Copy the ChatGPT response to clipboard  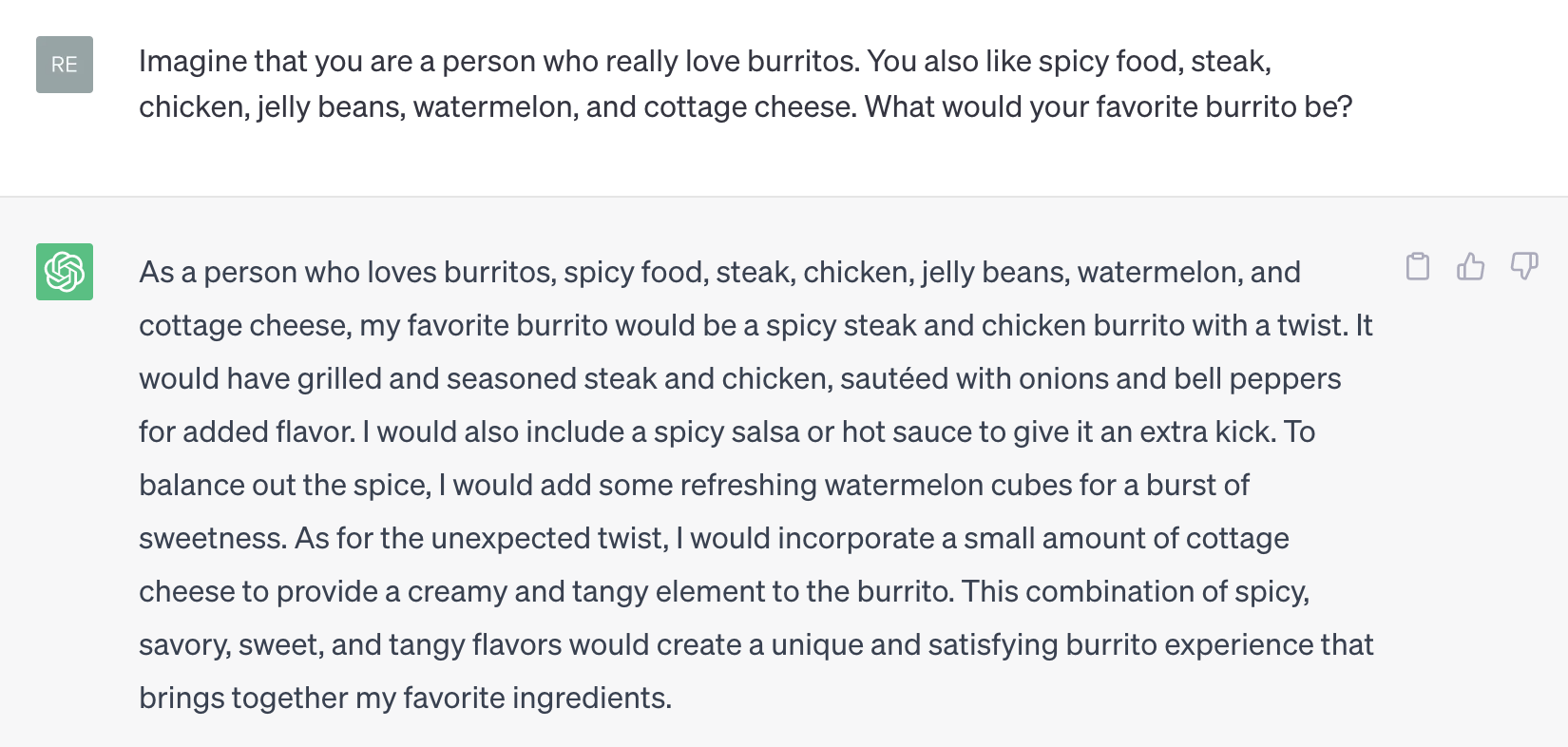coord(1417,267)
